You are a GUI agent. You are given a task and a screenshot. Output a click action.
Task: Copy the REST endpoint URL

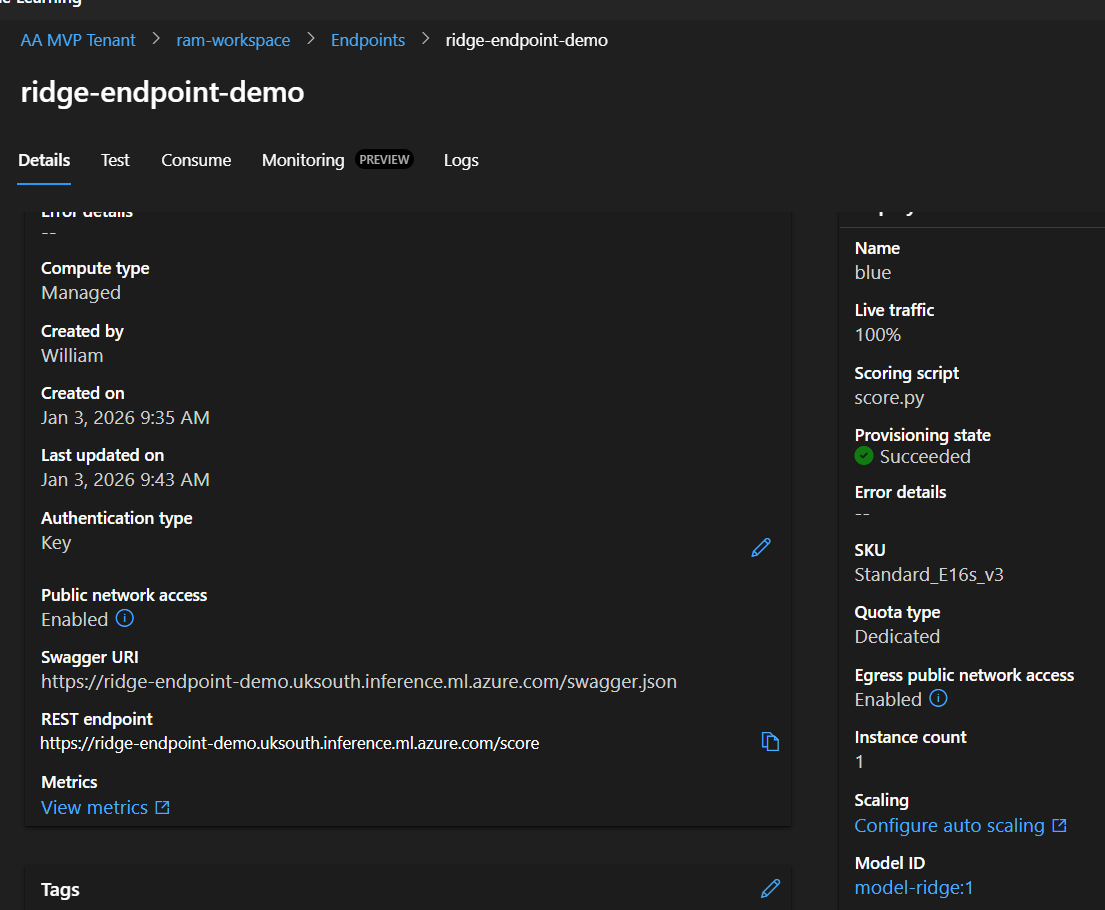[770, 741]
